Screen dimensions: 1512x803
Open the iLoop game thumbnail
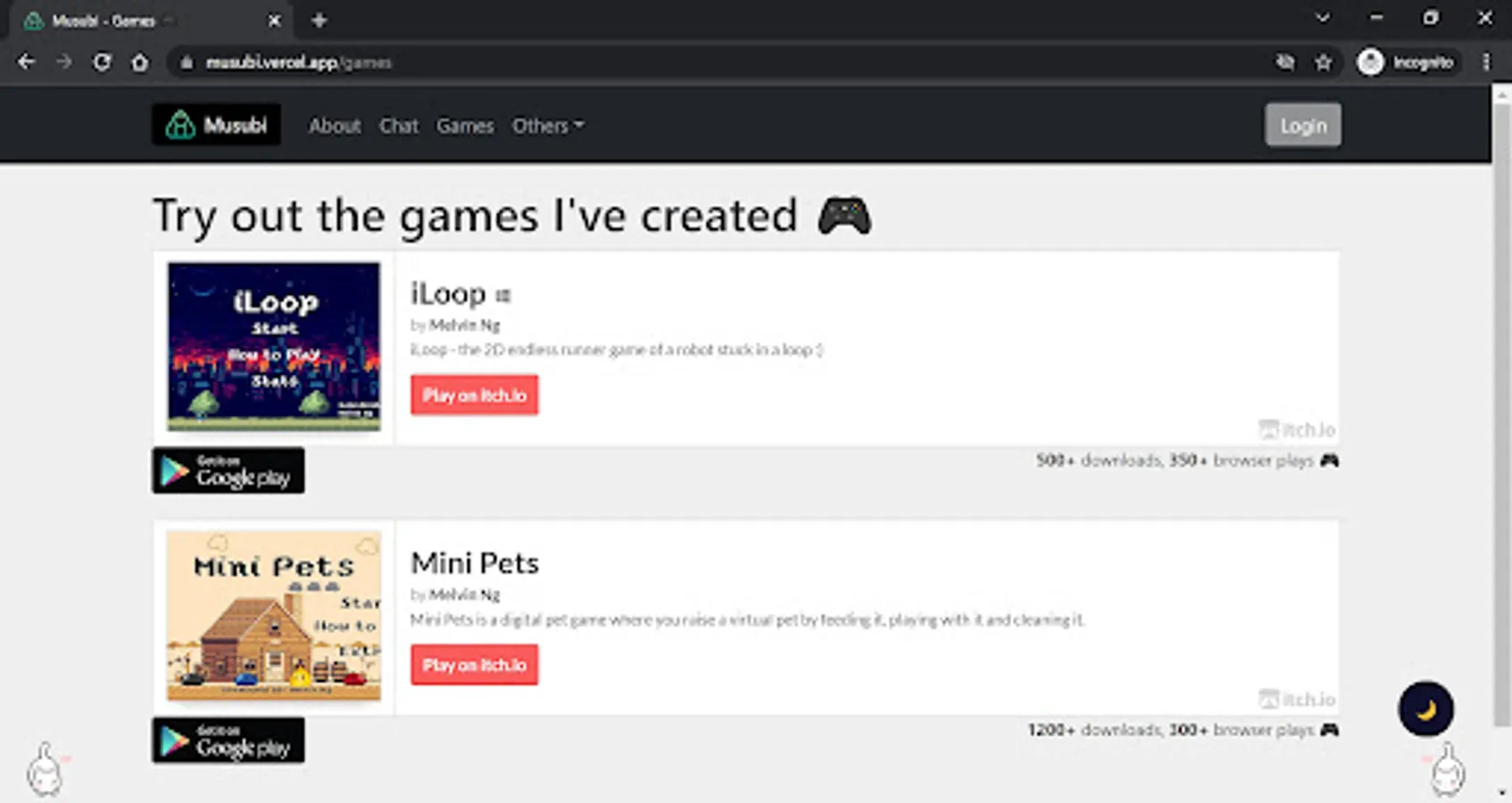pos(274,346)
